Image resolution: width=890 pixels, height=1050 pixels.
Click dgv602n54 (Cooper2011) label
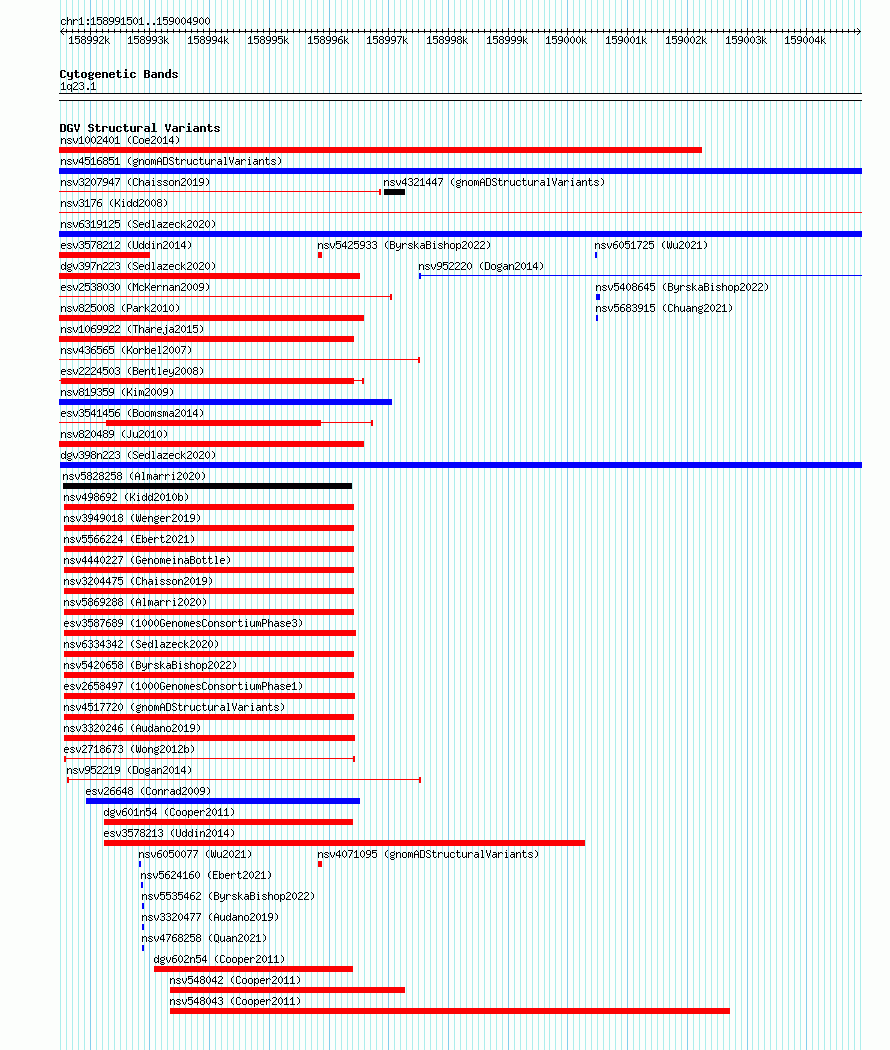(219, 959)
